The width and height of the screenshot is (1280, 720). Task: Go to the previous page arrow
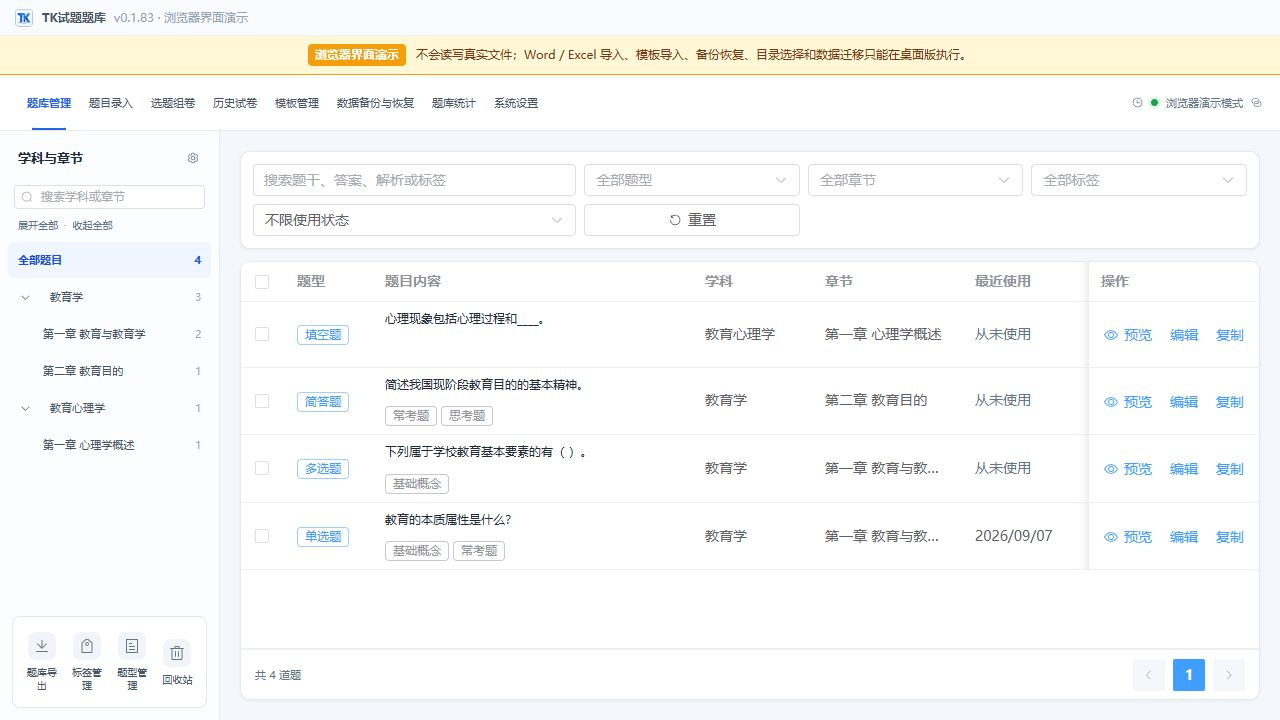1149,675
